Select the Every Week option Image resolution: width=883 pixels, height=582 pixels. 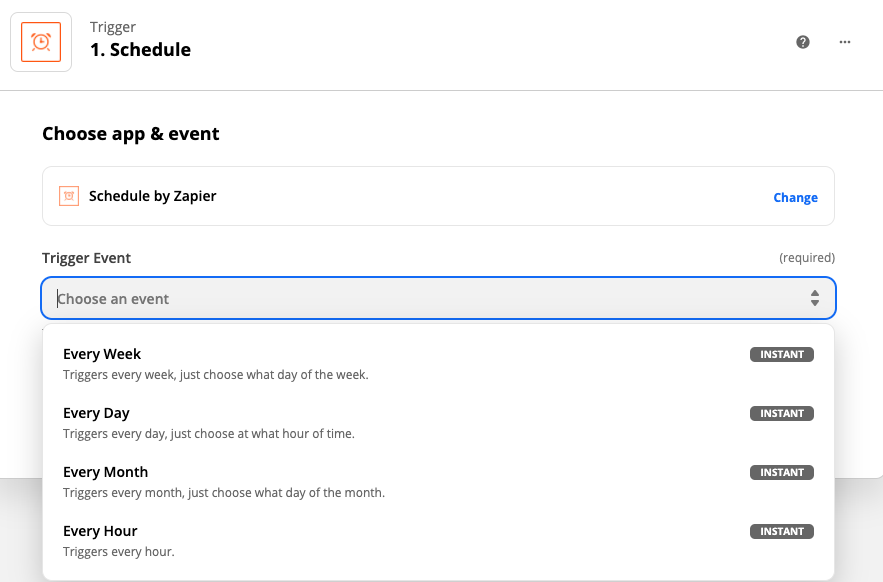102,354
